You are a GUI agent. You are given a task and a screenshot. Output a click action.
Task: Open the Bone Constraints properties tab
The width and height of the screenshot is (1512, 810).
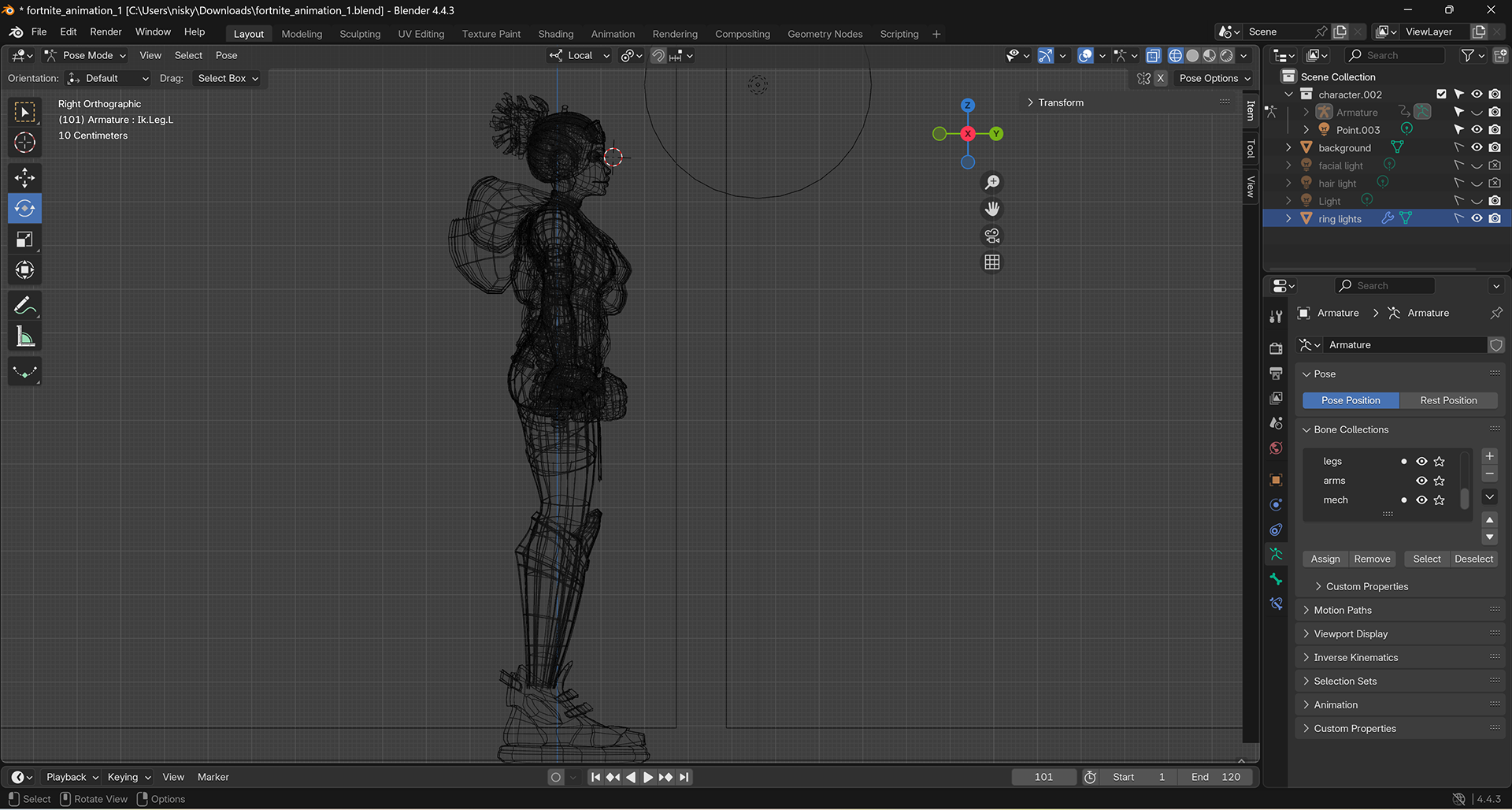[1276, 604]
